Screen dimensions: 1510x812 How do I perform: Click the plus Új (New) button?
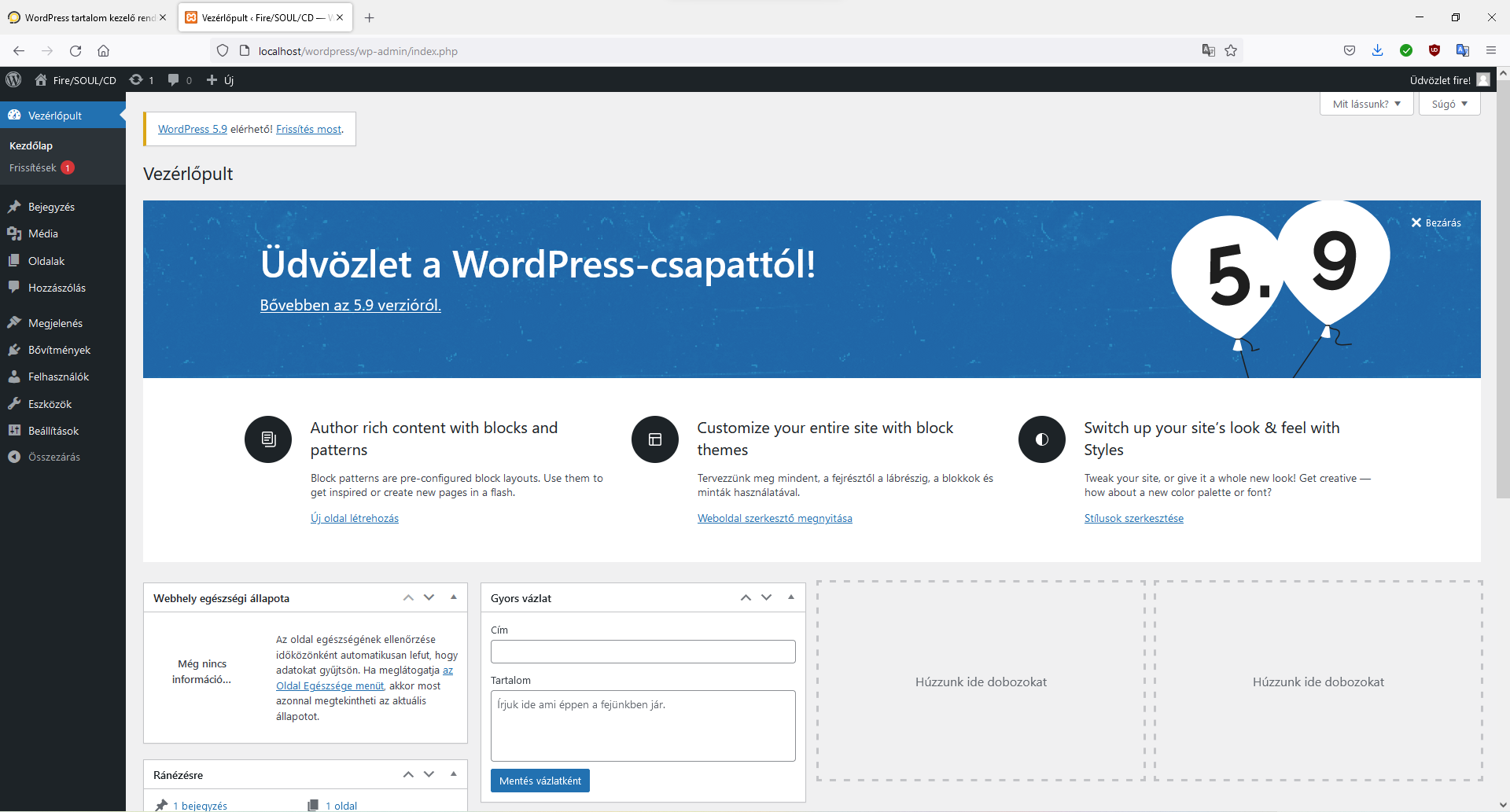(x=219, y=79)
